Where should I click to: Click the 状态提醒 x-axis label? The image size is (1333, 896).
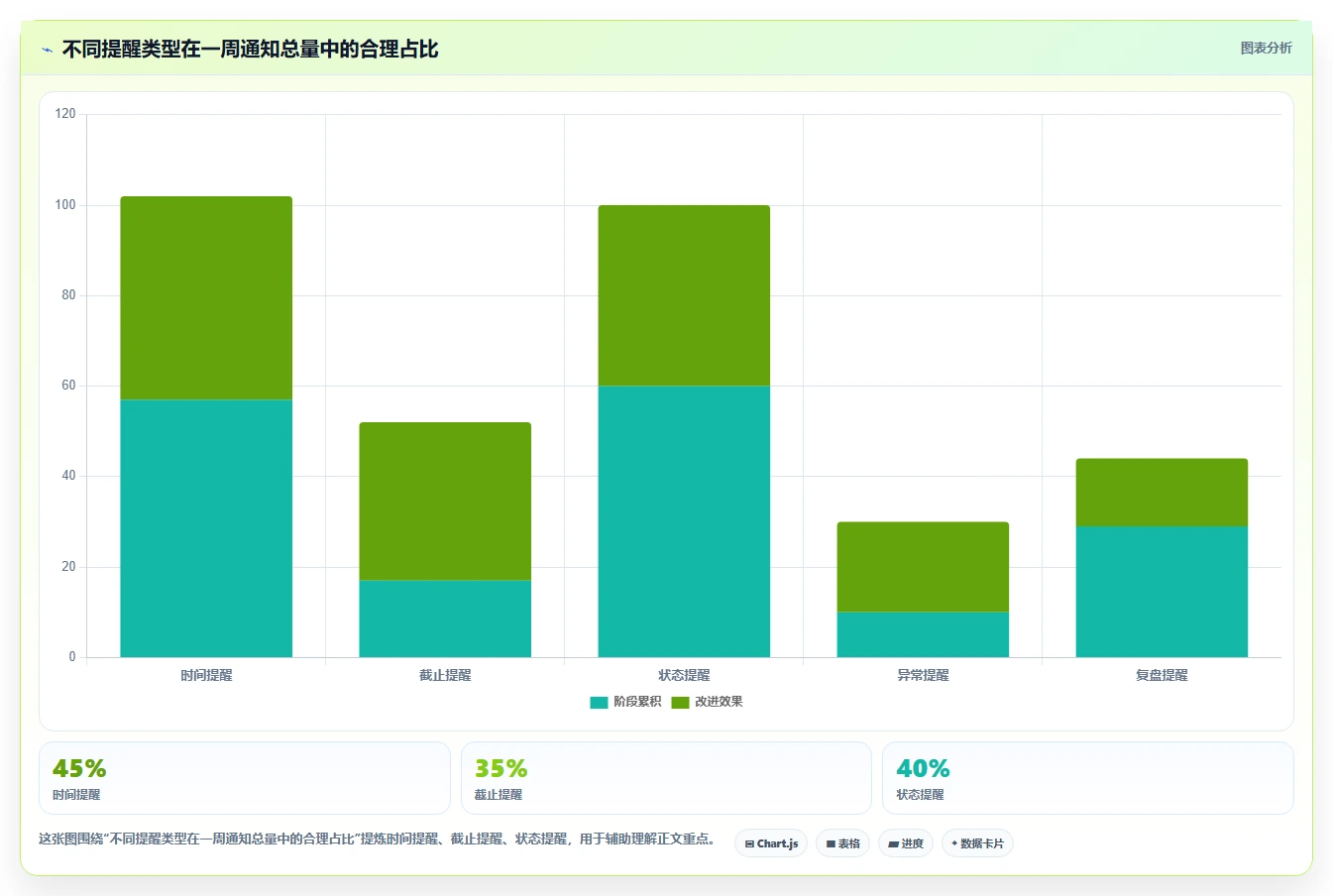point(684,675)
